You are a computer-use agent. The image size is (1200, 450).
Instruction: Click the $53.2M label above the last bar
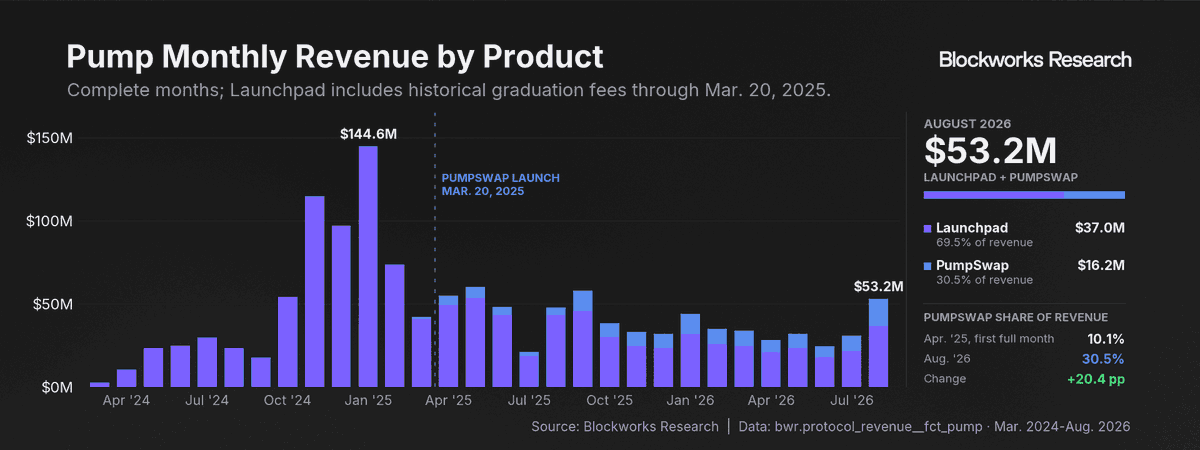878,286
